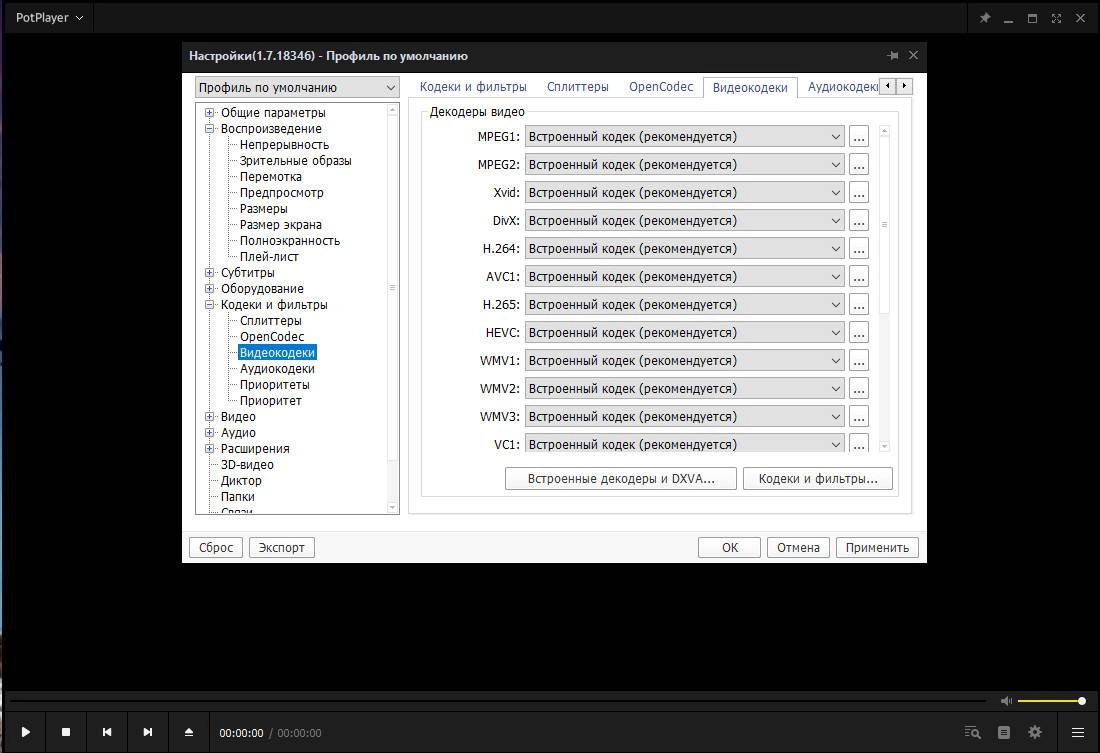Select Перемотка in settings tree

(271, 177)
